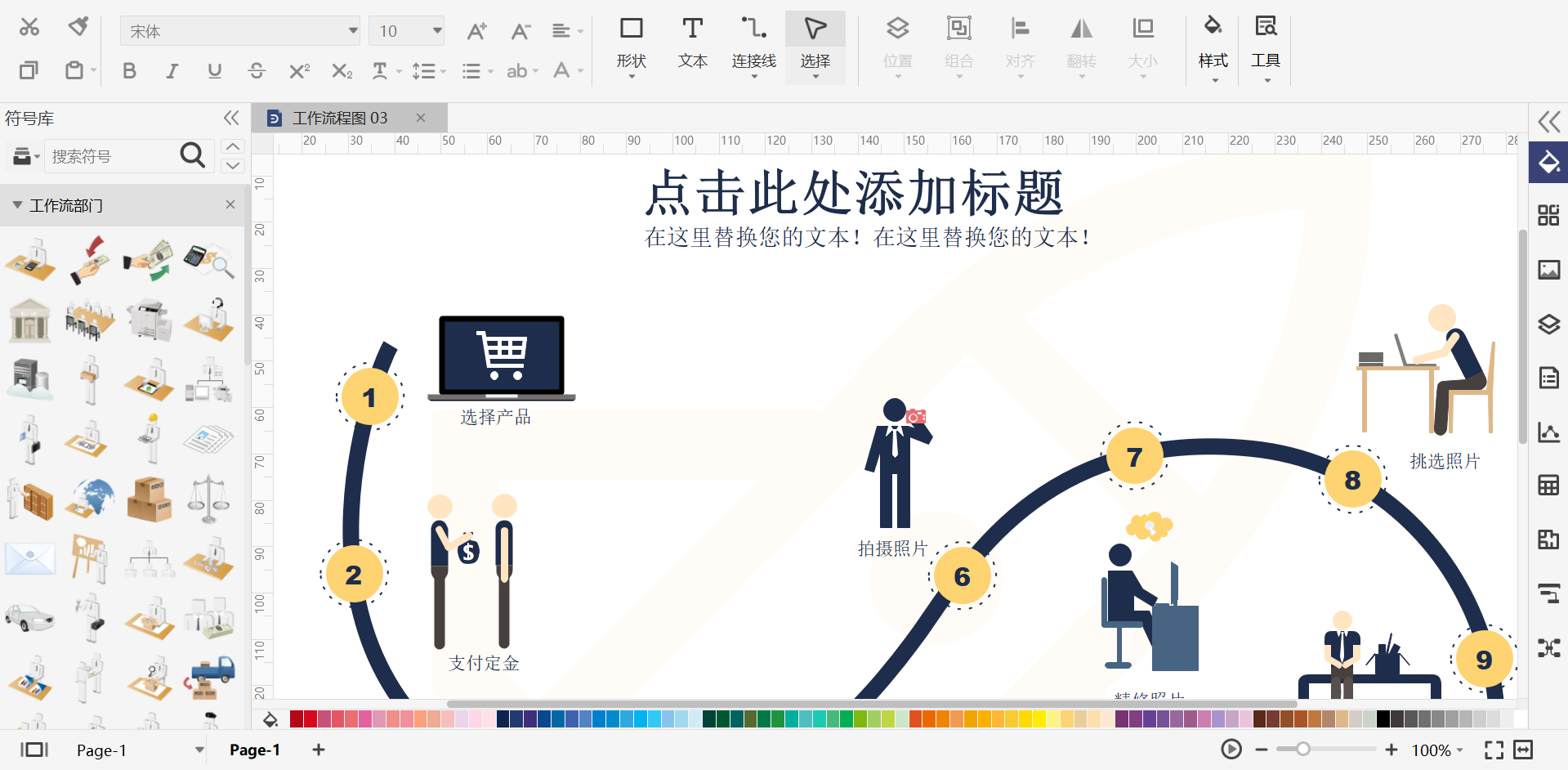Image resolution: width=1568 pixels, height=770 pixels.
Task: Open the line spacing dropdown
Action: pos(428,71)
